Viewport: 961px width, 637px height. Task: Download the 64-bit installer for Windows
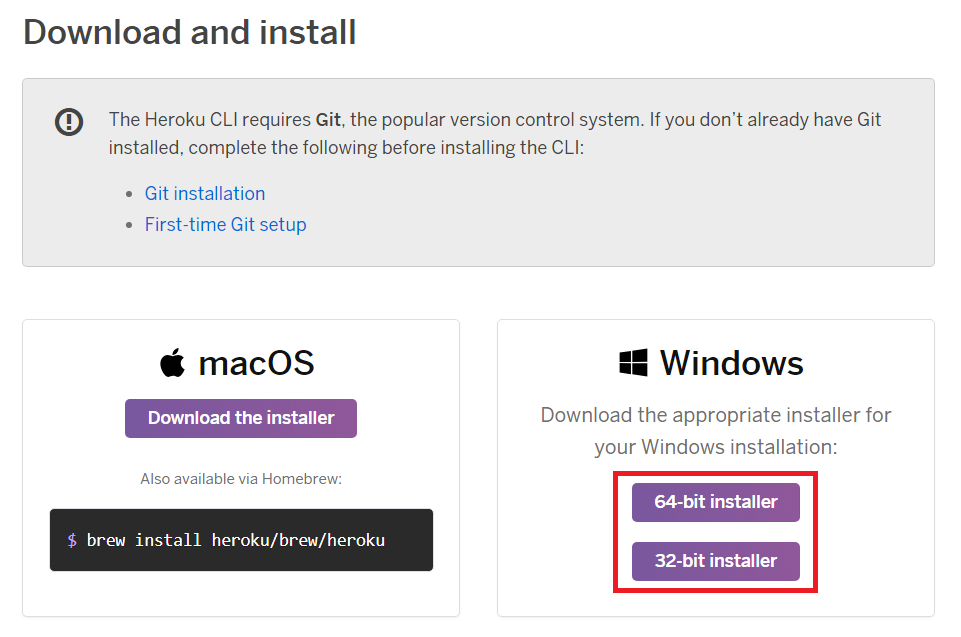716,502
